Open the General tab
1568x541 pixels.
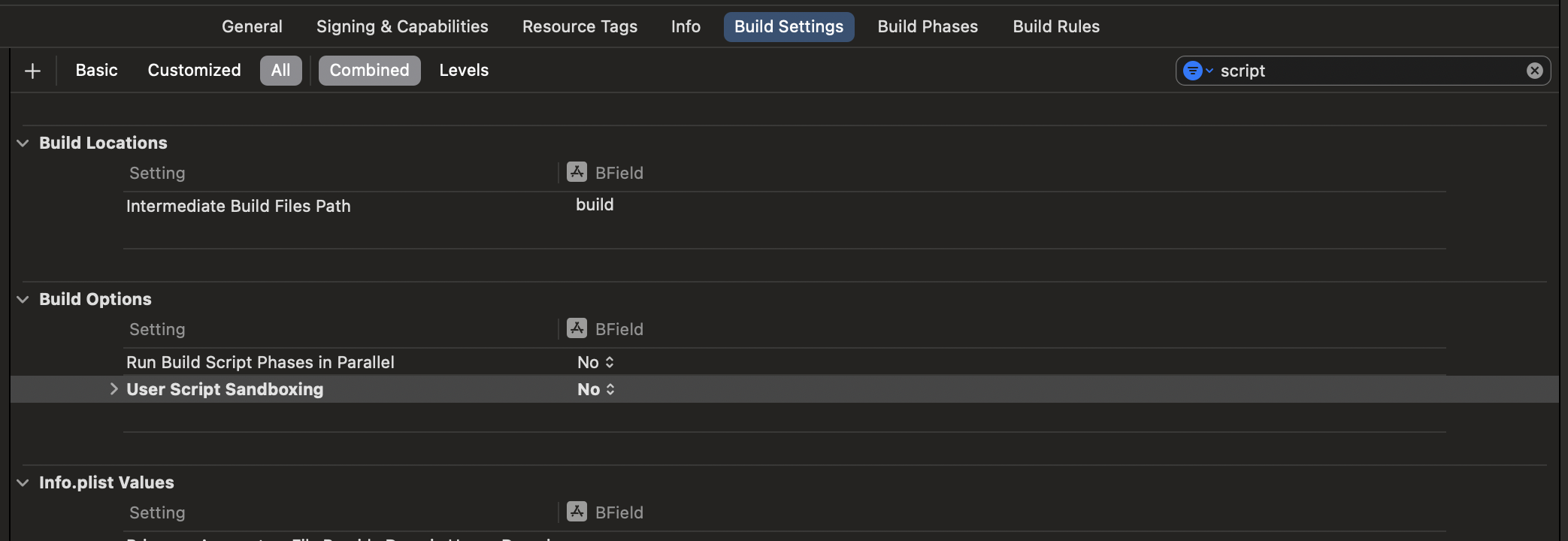click(x=252, y=26)
